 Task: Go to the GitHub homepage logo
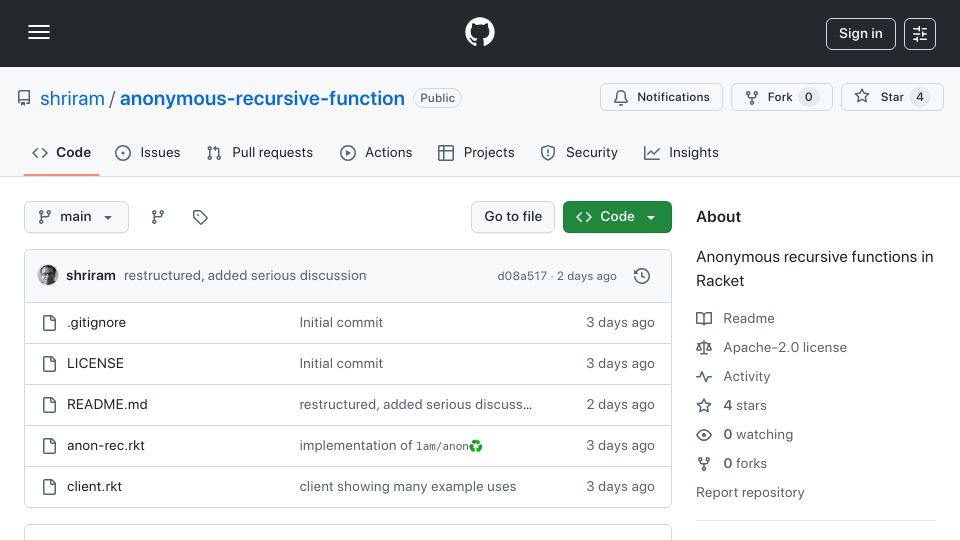pyautogui.click(x=480, y=32)
